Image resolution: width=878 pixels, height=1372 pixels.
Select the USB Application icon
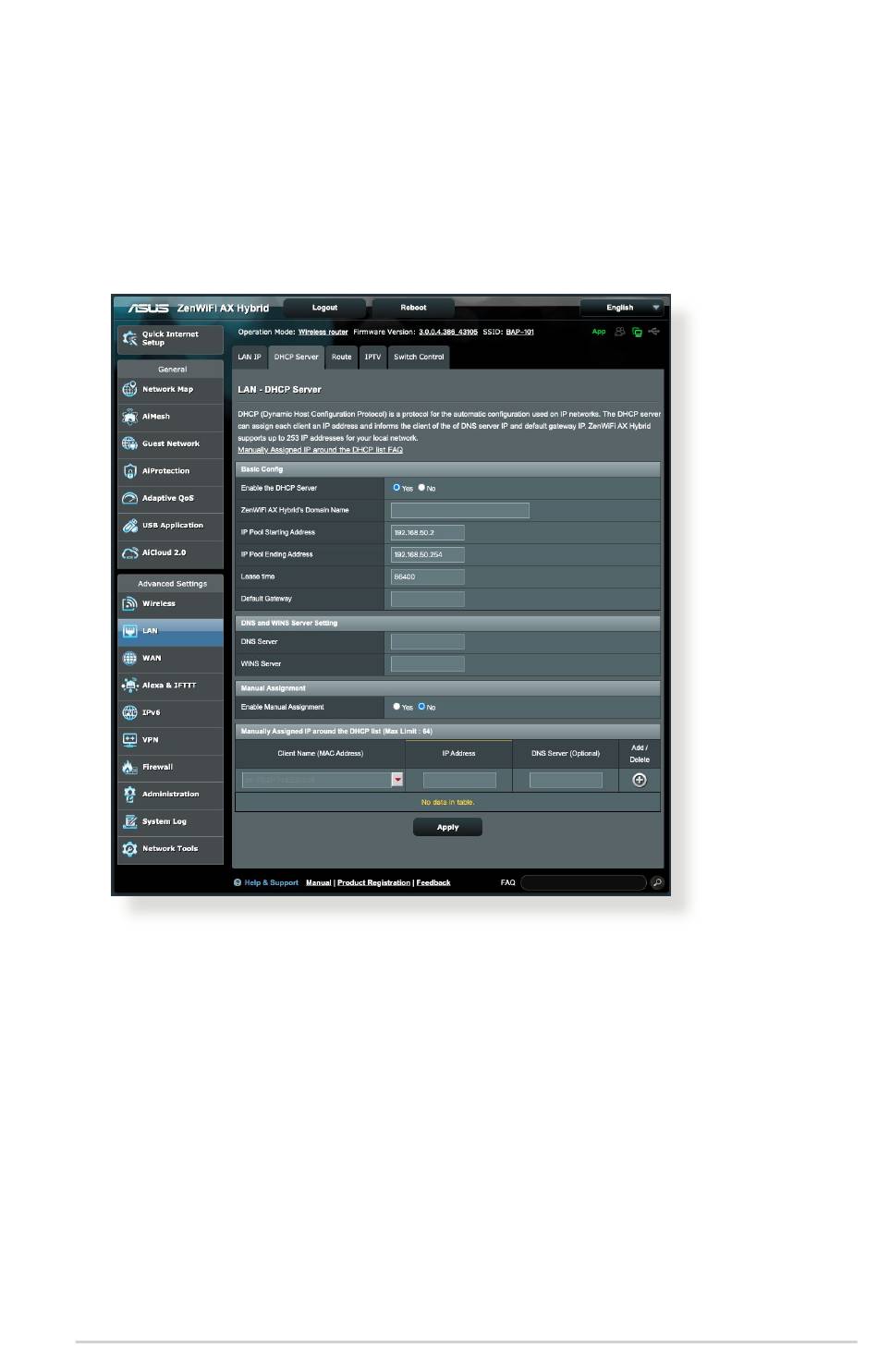click(129, 526)
